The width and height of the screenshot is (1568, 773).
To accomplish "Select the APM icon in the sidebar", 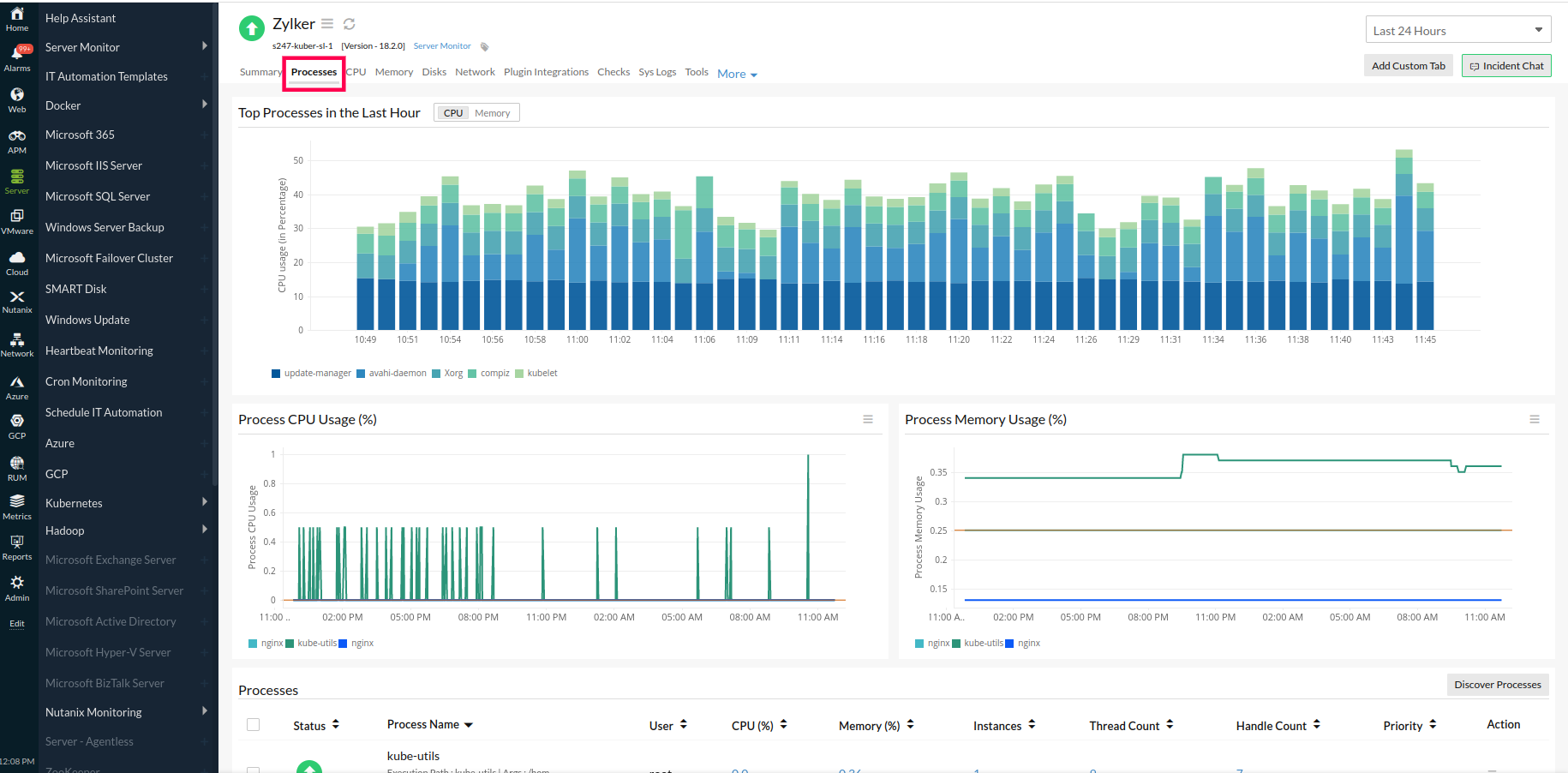I will [17, 137].
